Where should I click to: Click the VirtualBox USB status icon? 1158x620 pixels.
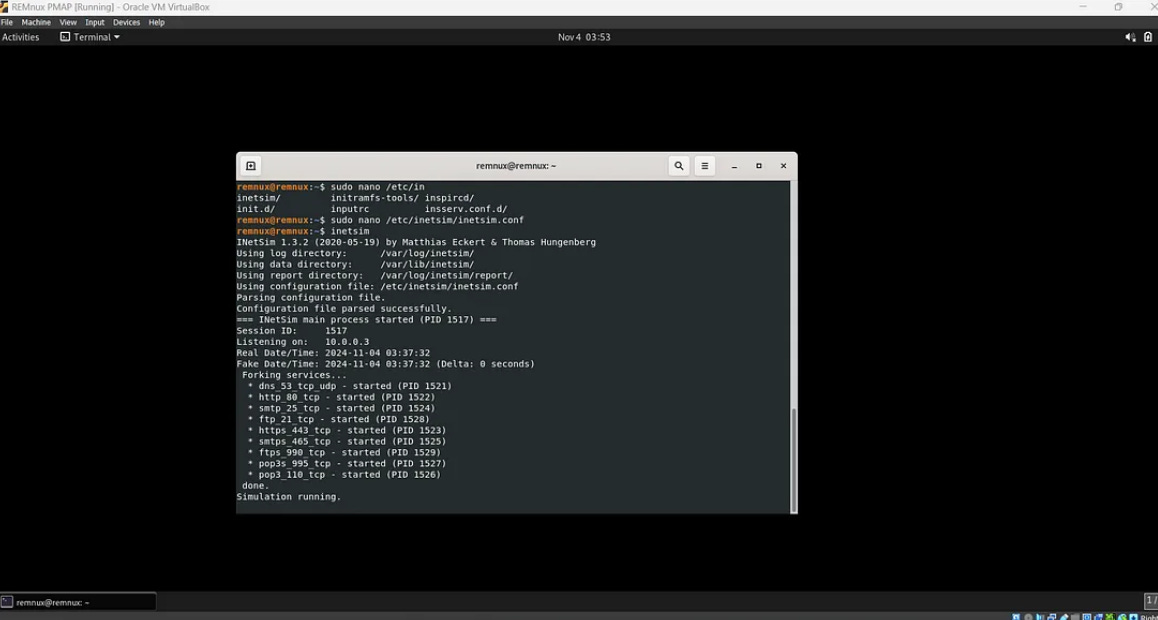coord(1063,616)
